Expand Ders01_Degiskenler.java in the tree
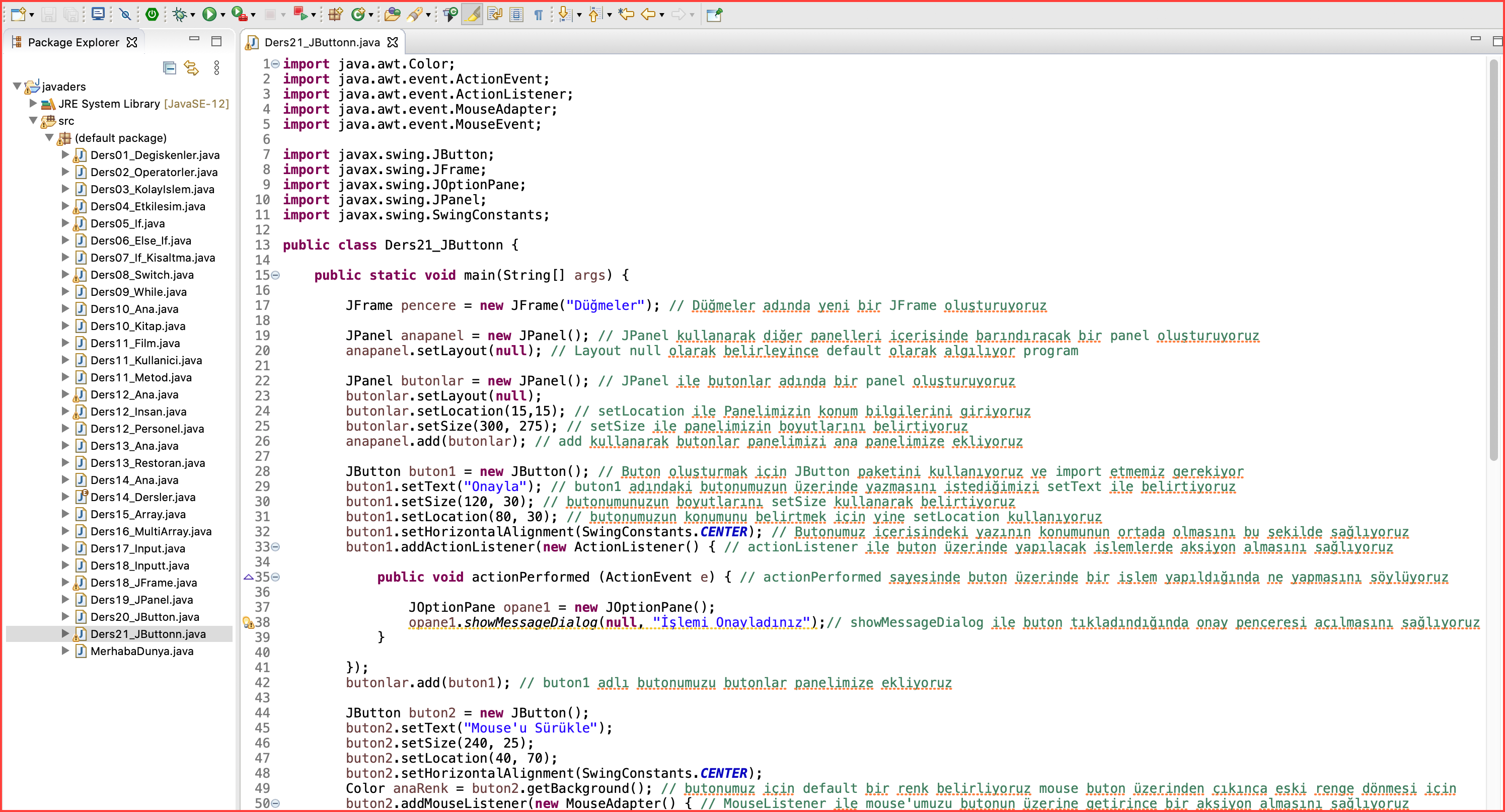 (65, 154)
